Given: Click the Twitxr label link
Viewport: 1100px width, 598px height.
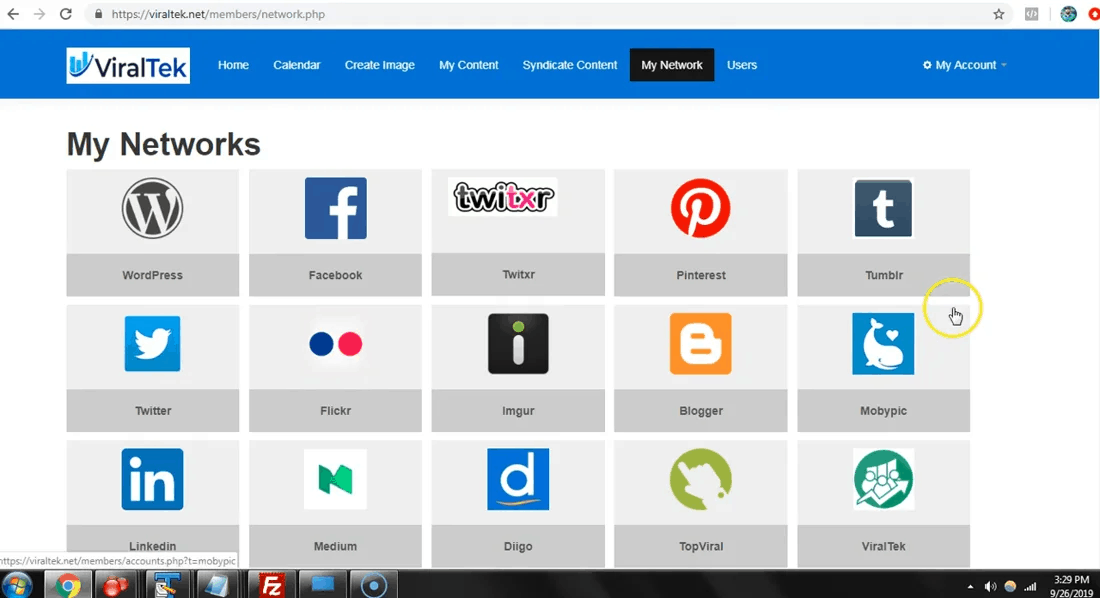Looking at the screenshot, I should tap(518, 274).
